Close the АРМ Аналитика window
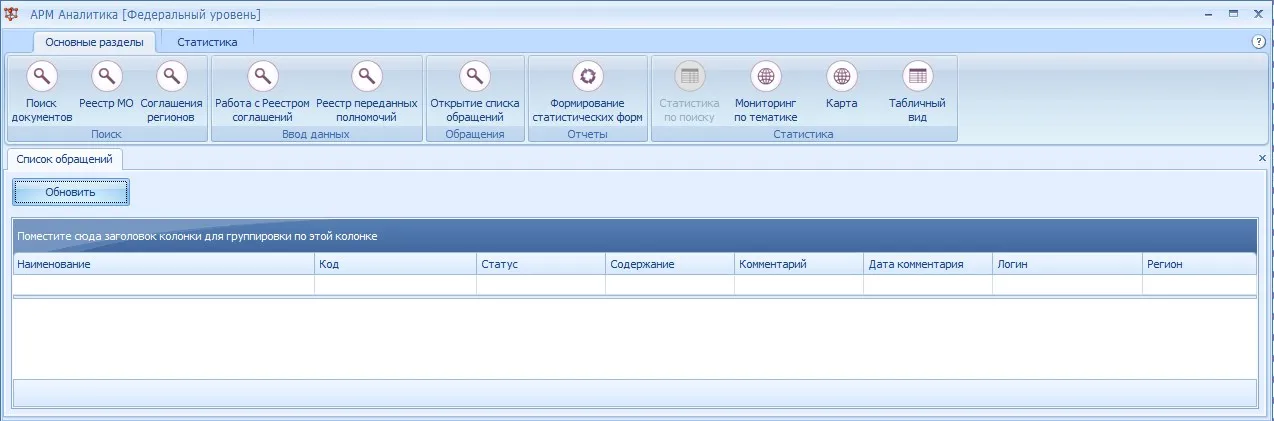1274x421 pixels. point(1258,14)
